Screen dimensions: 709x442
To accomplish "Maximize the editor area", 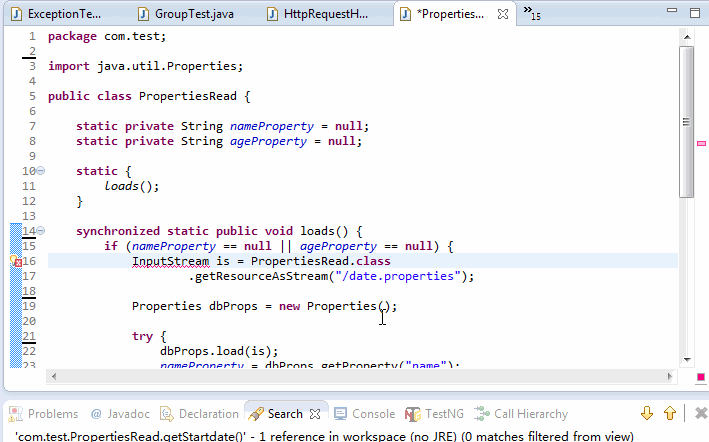I will [x=695, y=13].
